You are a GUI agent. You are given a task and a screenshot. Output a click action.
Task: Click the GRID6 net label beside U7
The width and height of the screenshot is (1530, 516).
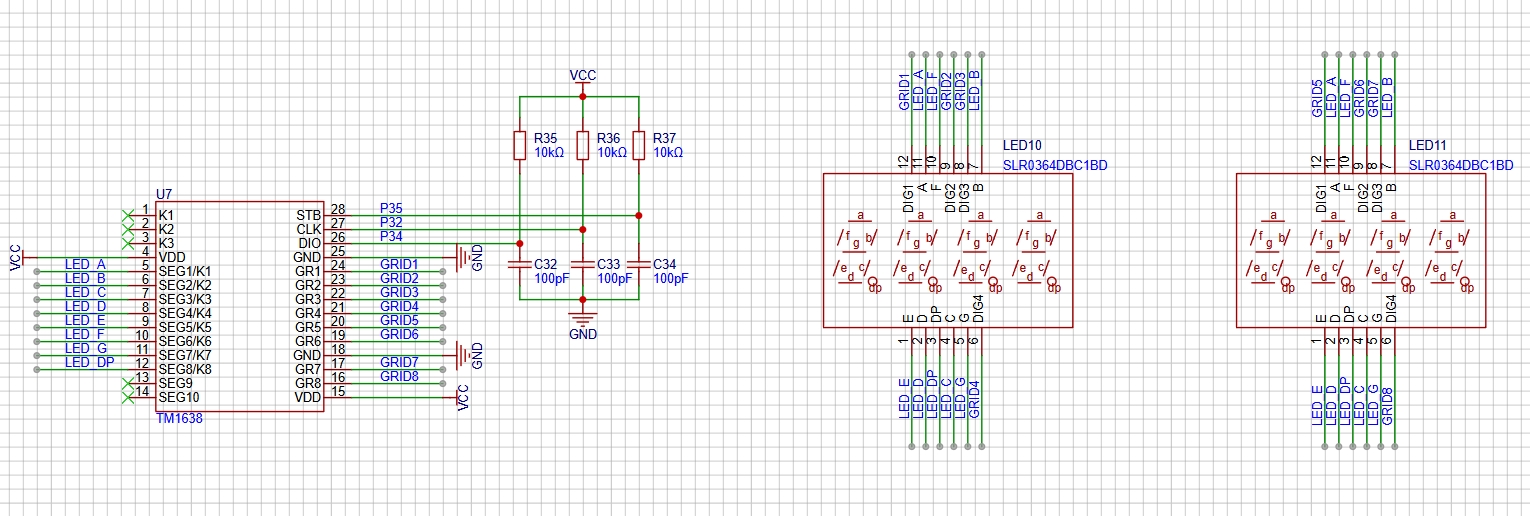coord(399,334)
